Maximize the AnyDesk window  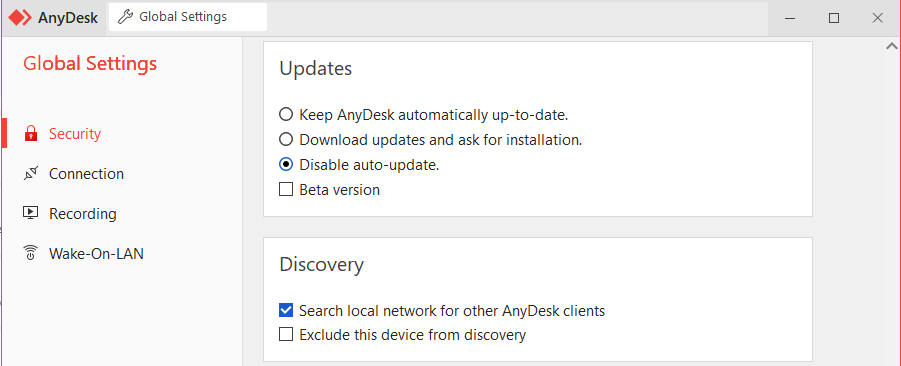[x=834, y=18]
